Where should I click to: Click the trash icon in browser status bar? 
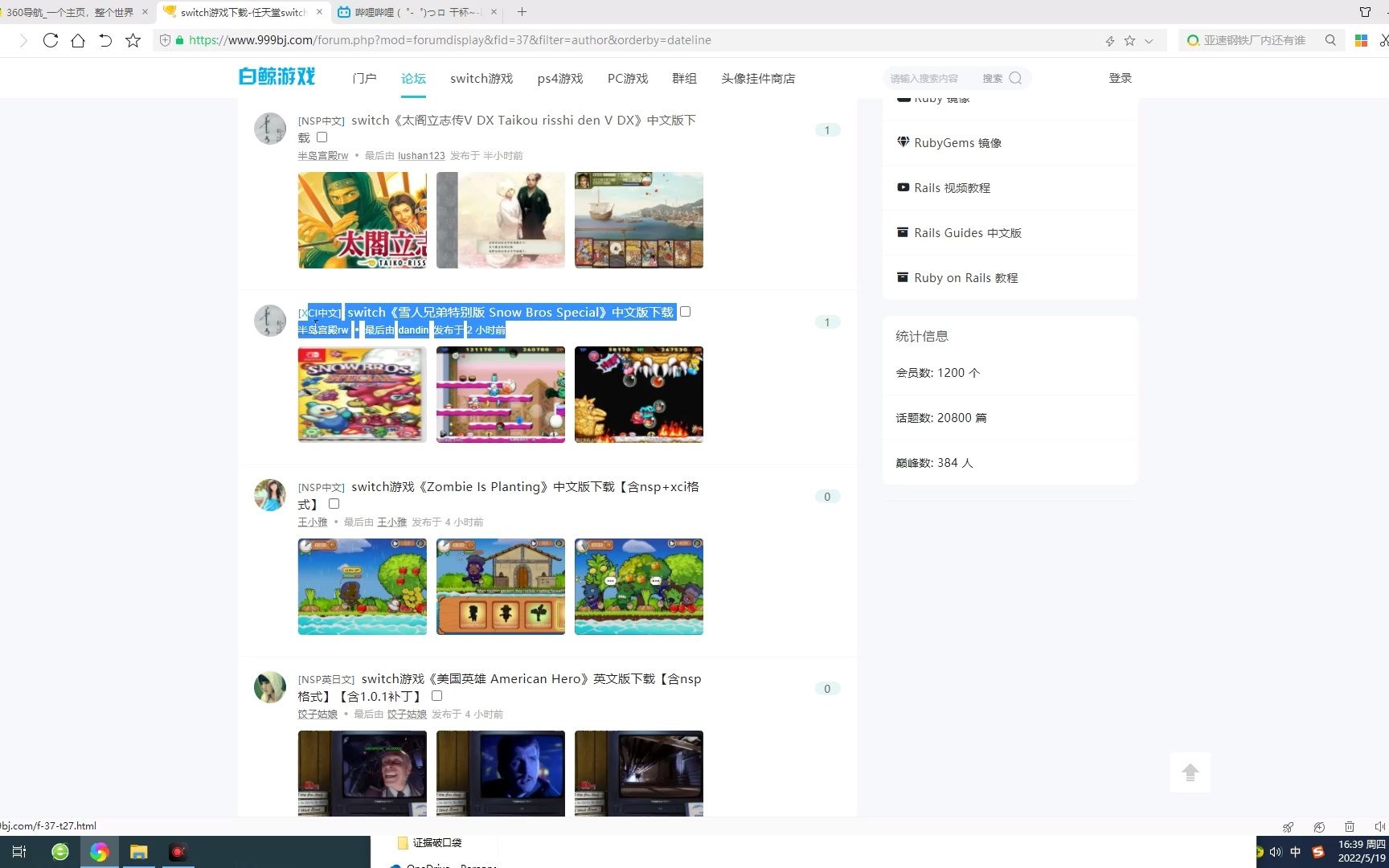(1350, 826)
